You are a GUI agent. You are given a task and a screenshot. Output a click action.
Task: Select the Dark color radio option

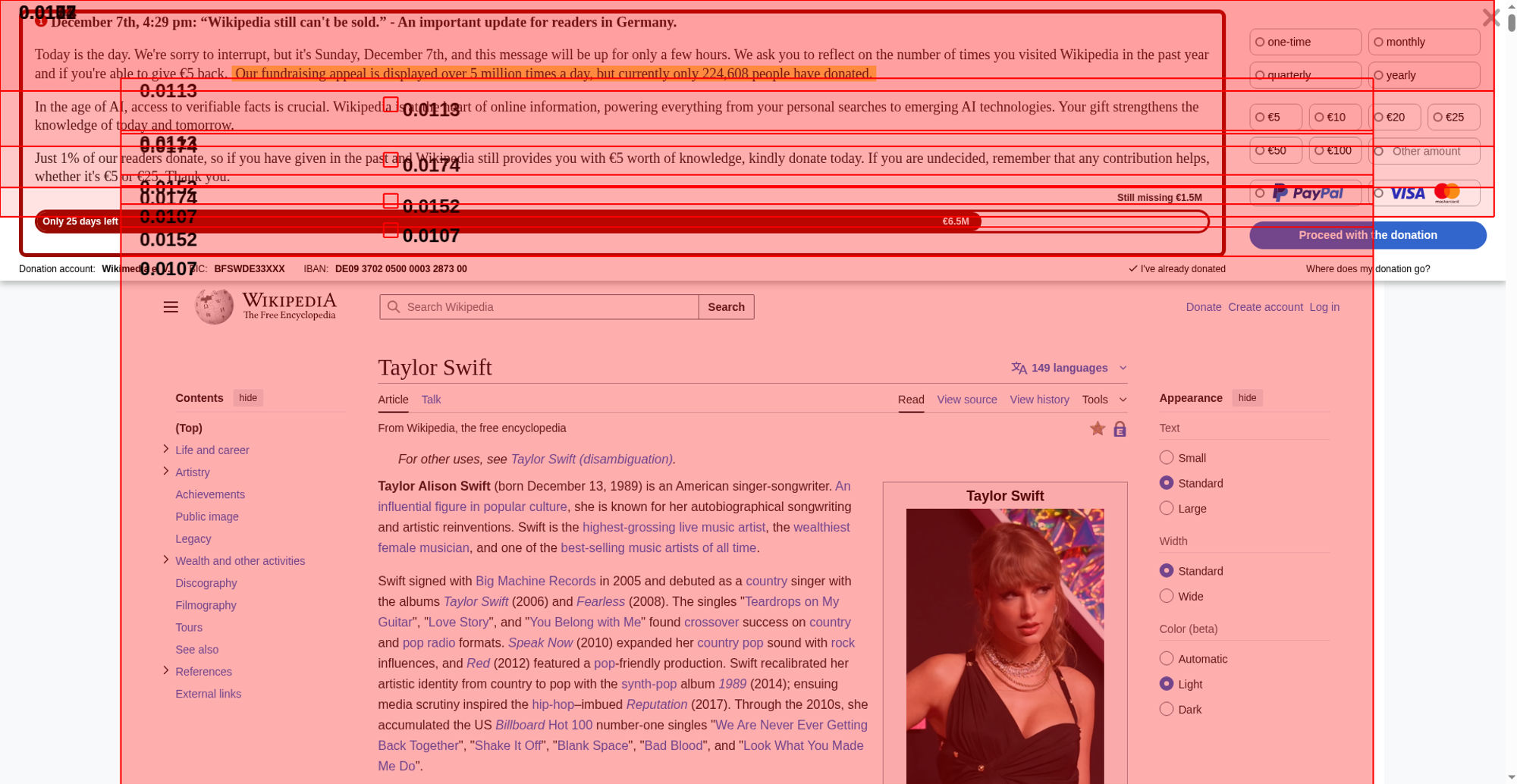[1167, 709]
